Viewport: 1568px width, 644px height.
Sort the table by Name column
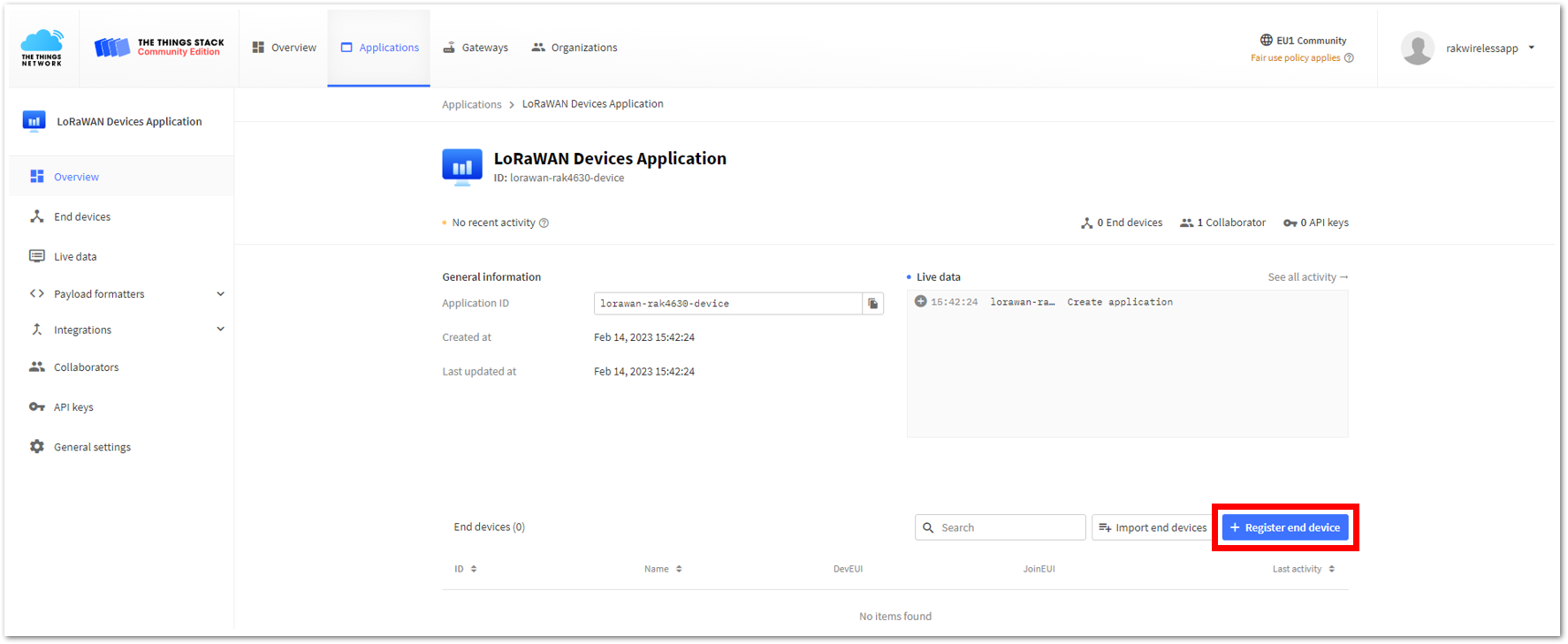point(663,569)
